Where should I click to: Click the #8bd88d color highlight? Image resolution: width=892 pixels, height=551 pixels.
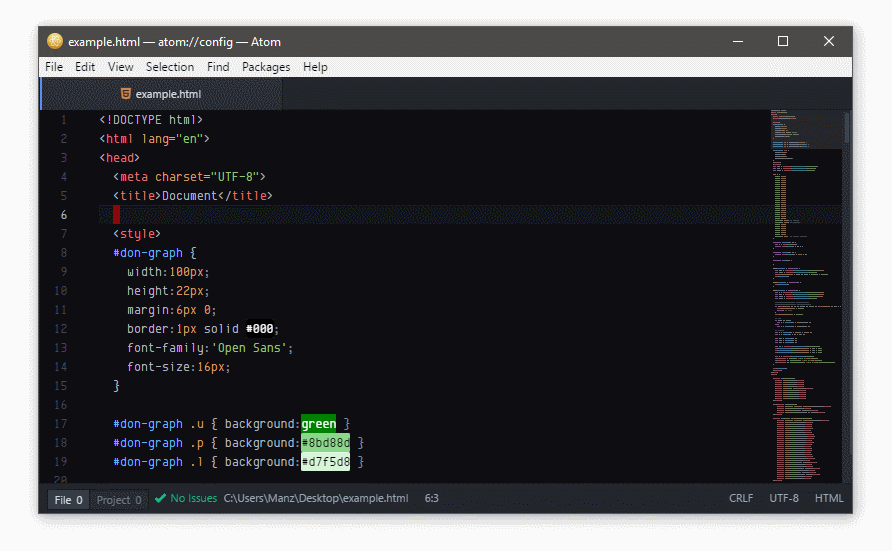(325, 443)
